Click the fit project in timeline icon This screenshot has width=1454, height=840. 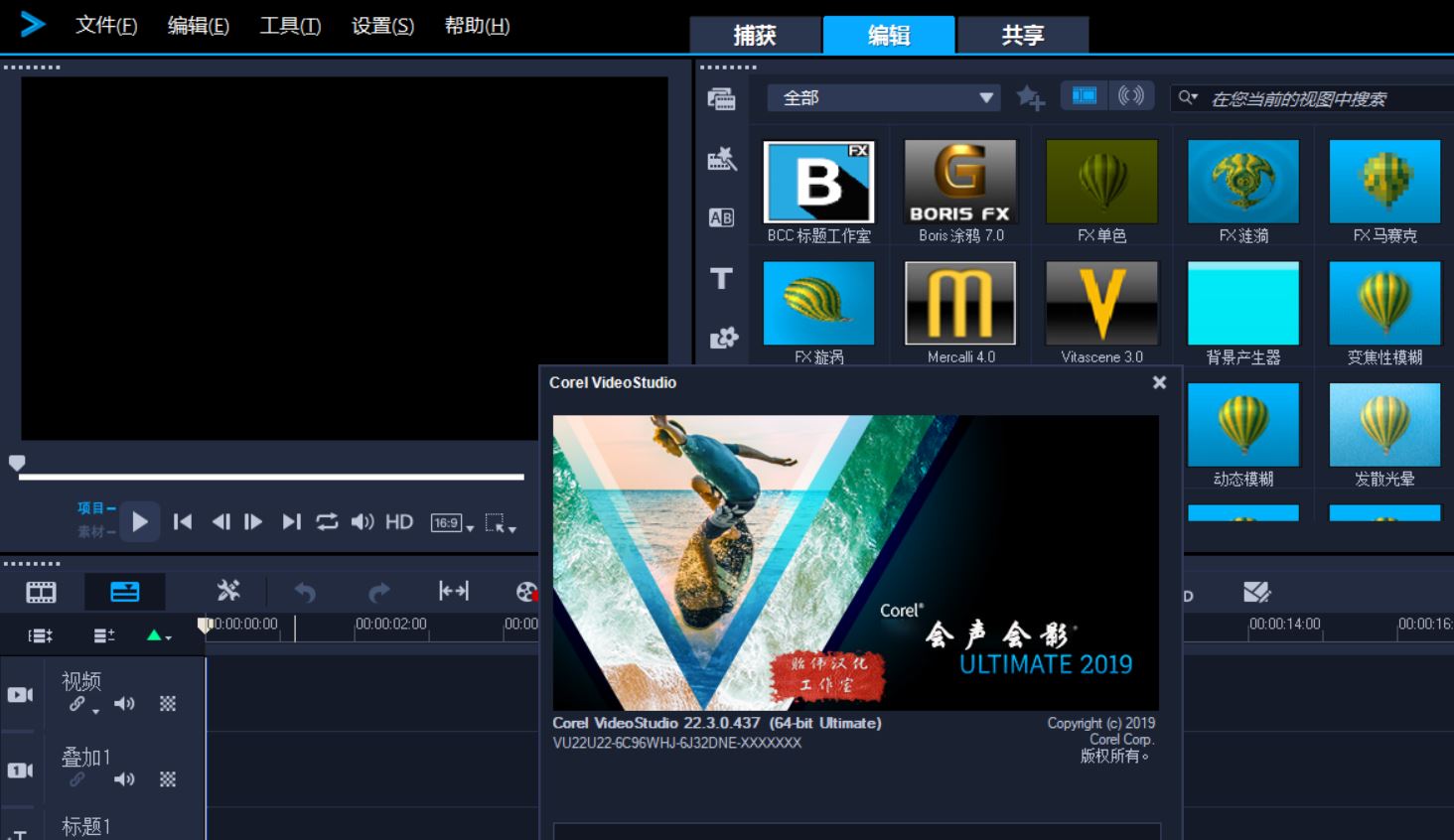454,591
